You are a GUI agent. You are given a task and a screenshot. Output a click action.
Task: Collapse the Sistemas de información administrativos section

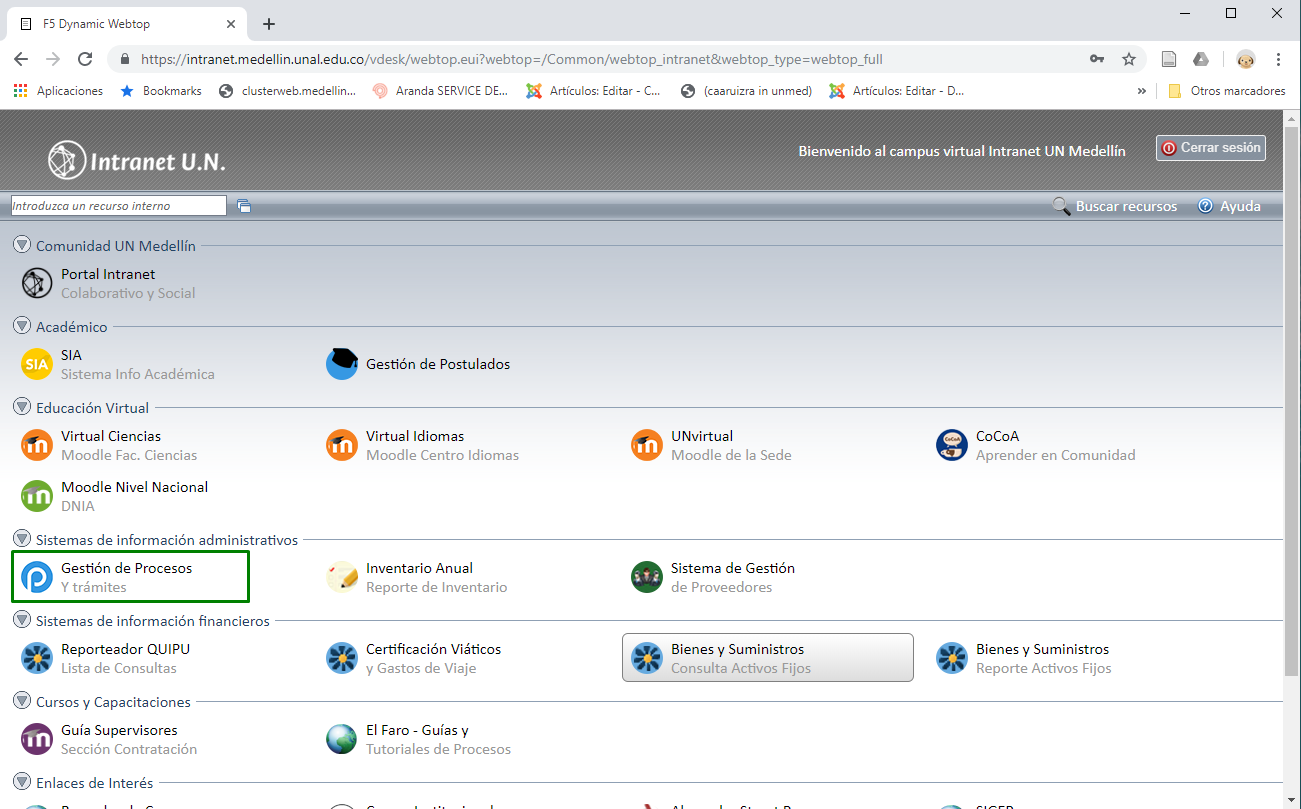(x=22, y=539)
